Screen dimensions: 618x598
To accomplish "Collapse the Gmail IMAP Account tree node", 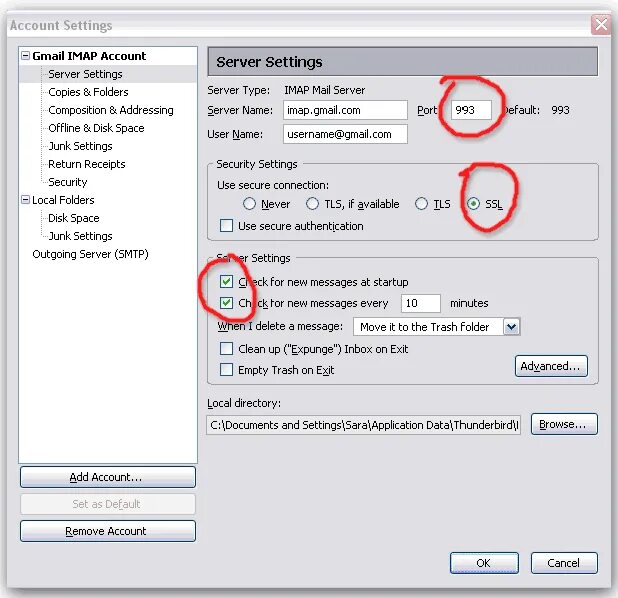I will 25,56.
